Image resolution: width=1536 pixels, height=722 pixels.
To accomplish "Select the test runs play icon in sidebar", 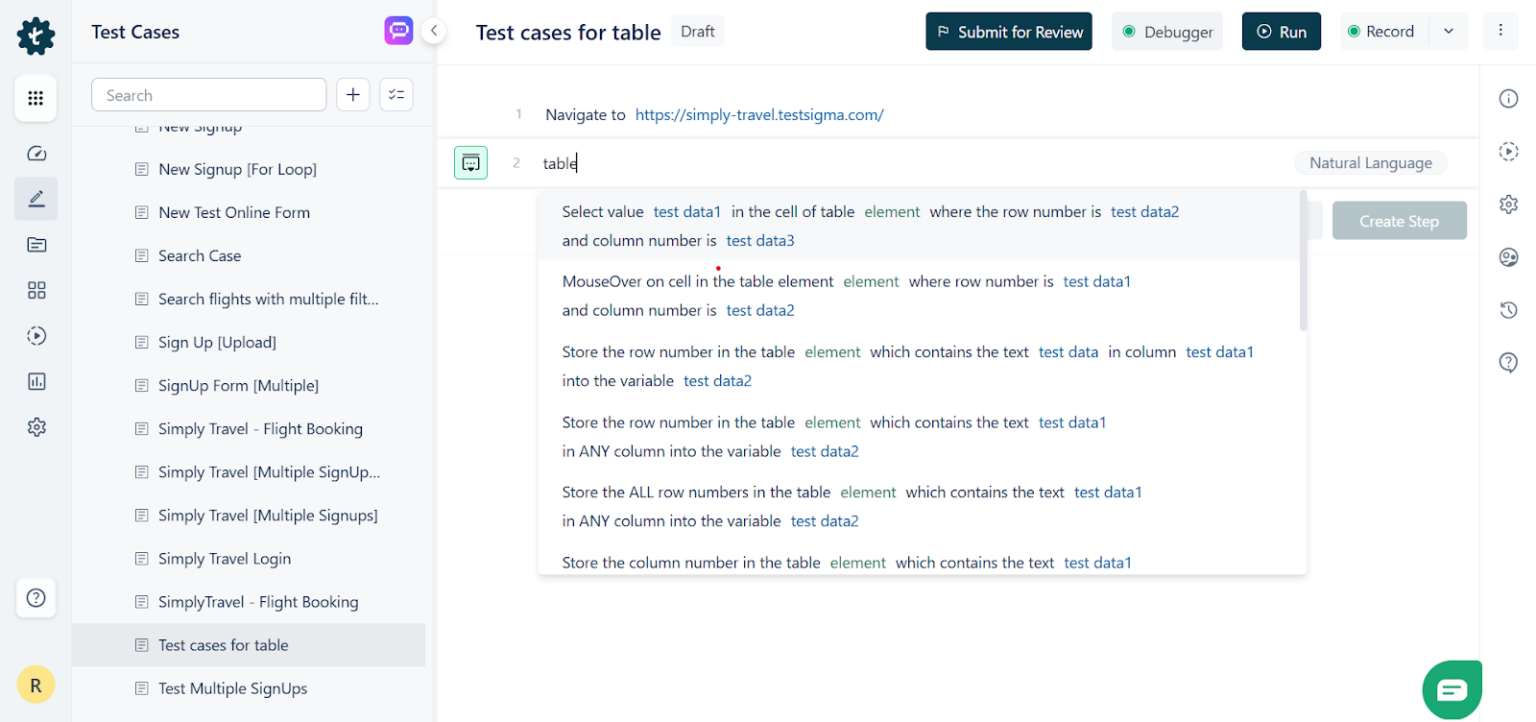I will (x=36, y=336).
